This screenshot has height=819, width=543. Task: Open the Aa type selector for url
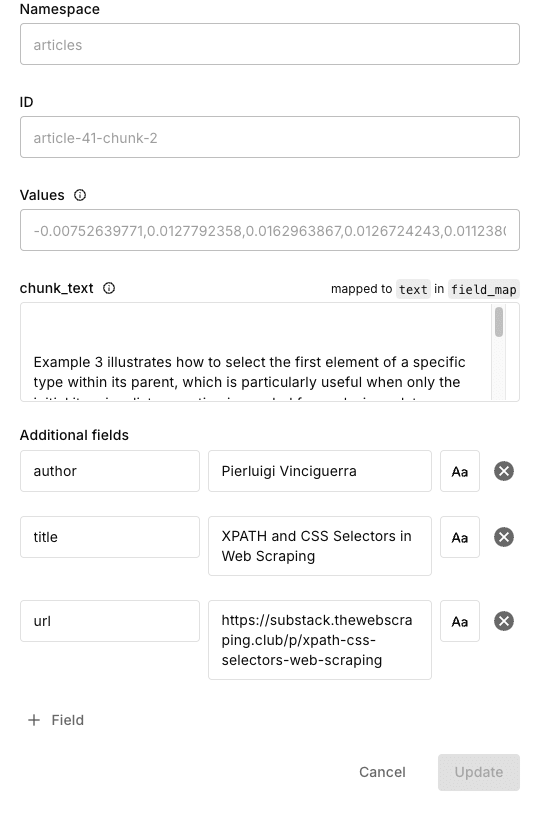459,621
